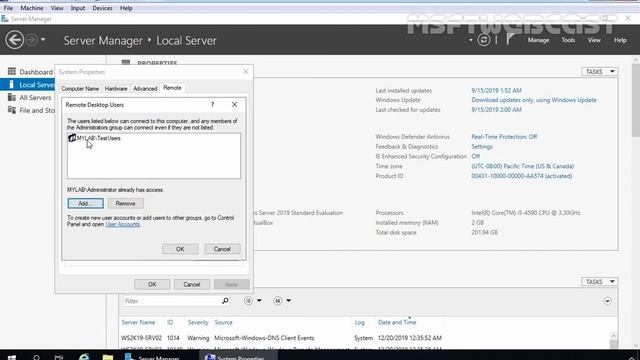Close the Remote Desktop Users dialog
The width and height of the screenshot is (640, 360).
coord(234,104)
